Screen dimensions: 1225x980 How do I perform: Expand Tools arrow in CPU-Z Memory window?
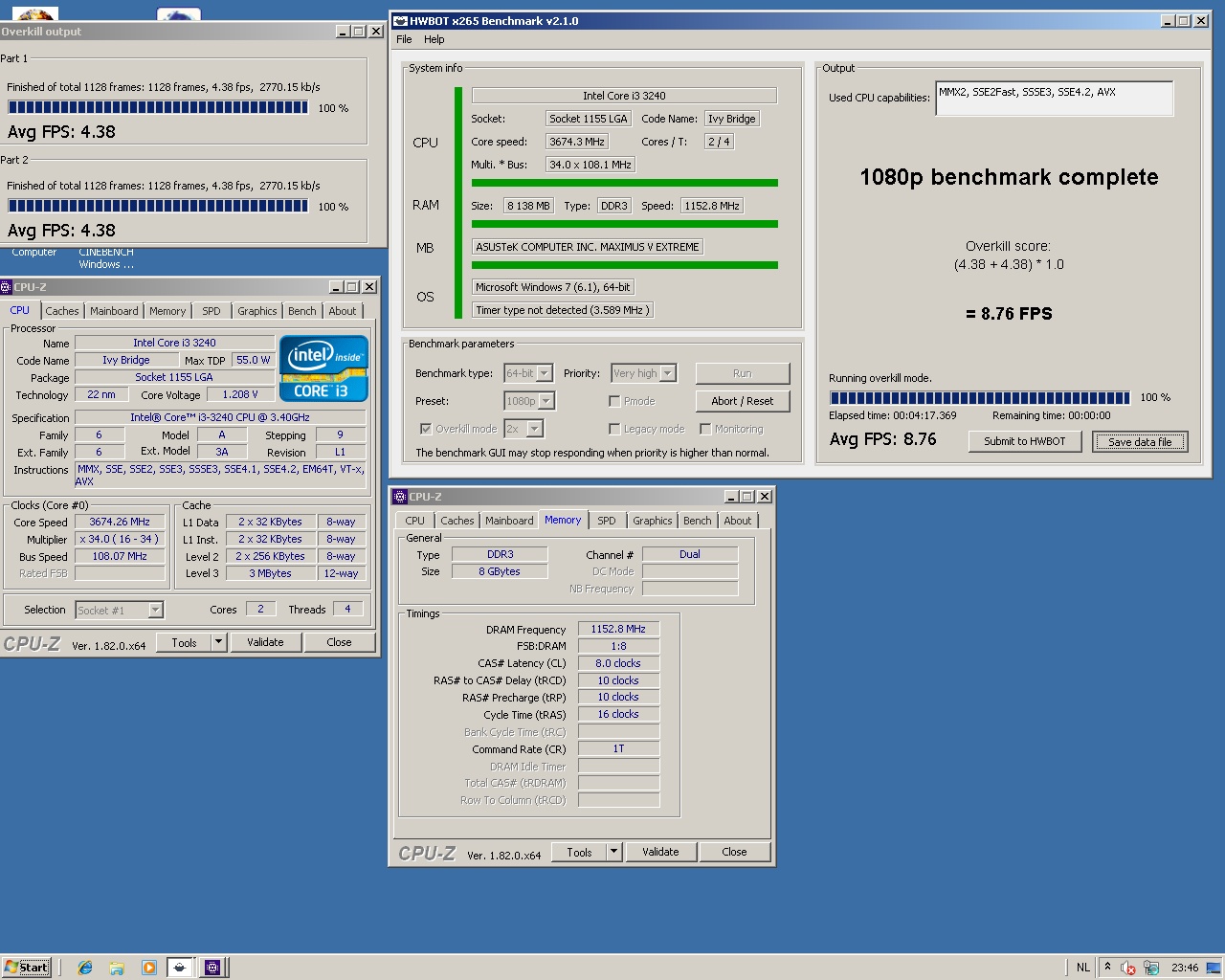pyautogui.click(x=614, y=852)
